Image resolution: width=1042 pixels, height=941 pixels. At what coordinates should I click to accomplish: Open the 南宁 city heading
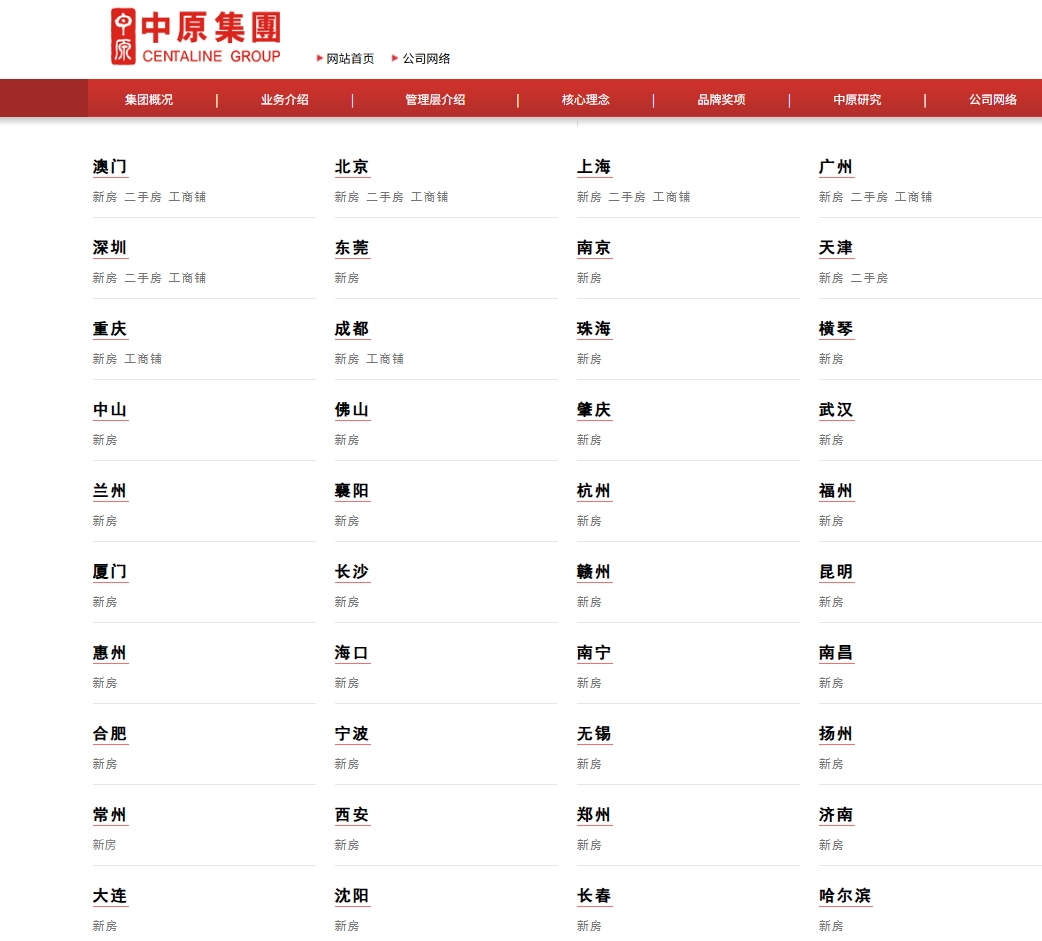[593, 653]
